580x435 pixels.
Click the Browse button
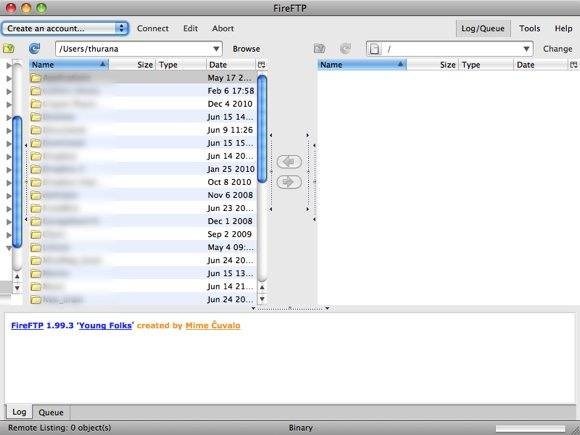click(x=246, y=49)
